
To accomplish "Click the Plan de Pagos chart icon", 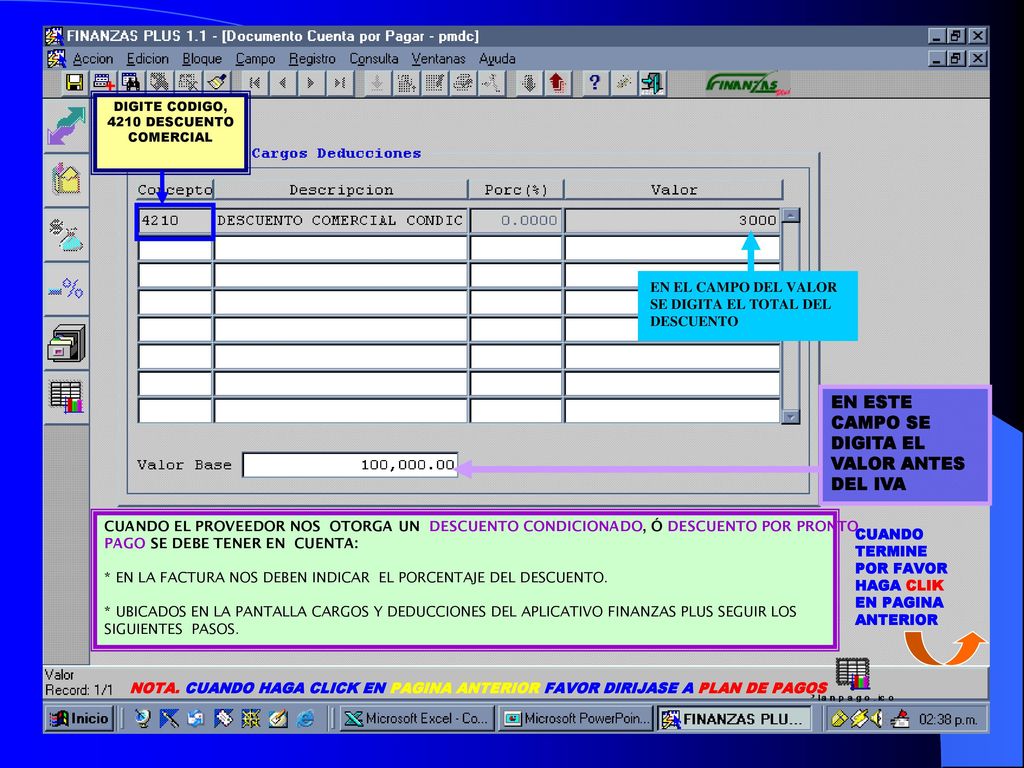I will (x=852, y=674).
